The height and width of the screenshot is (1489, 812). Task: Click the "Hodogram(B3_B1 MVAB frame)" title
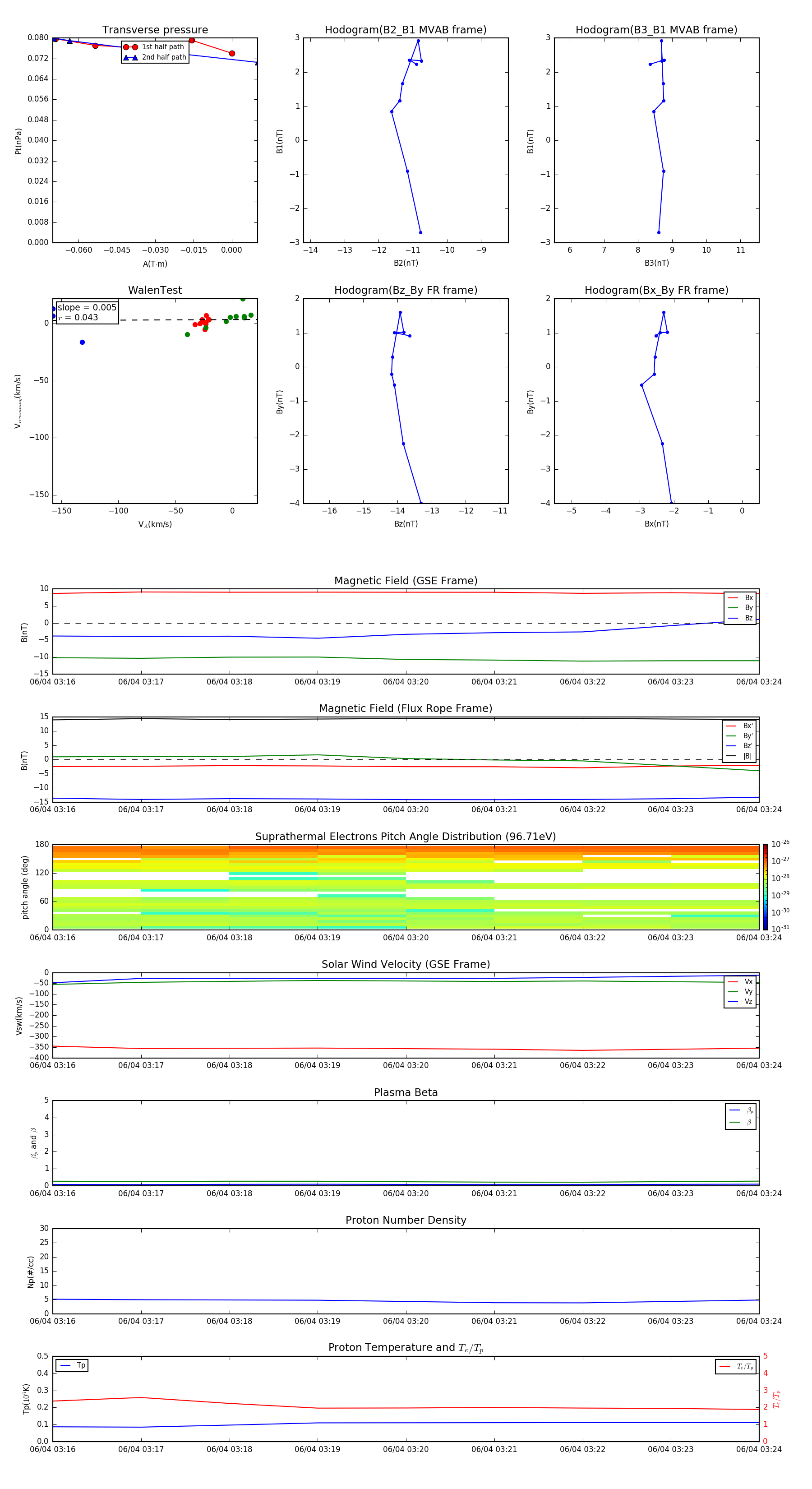click(x=656, y=30)
